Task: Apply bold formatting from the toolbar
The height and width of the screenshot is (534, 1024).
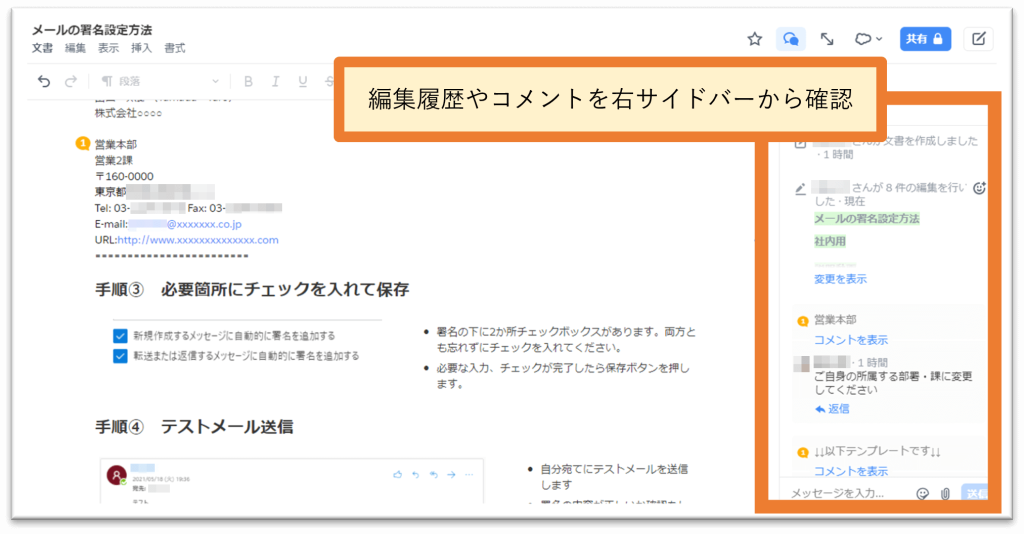Action: coord(248,81)
